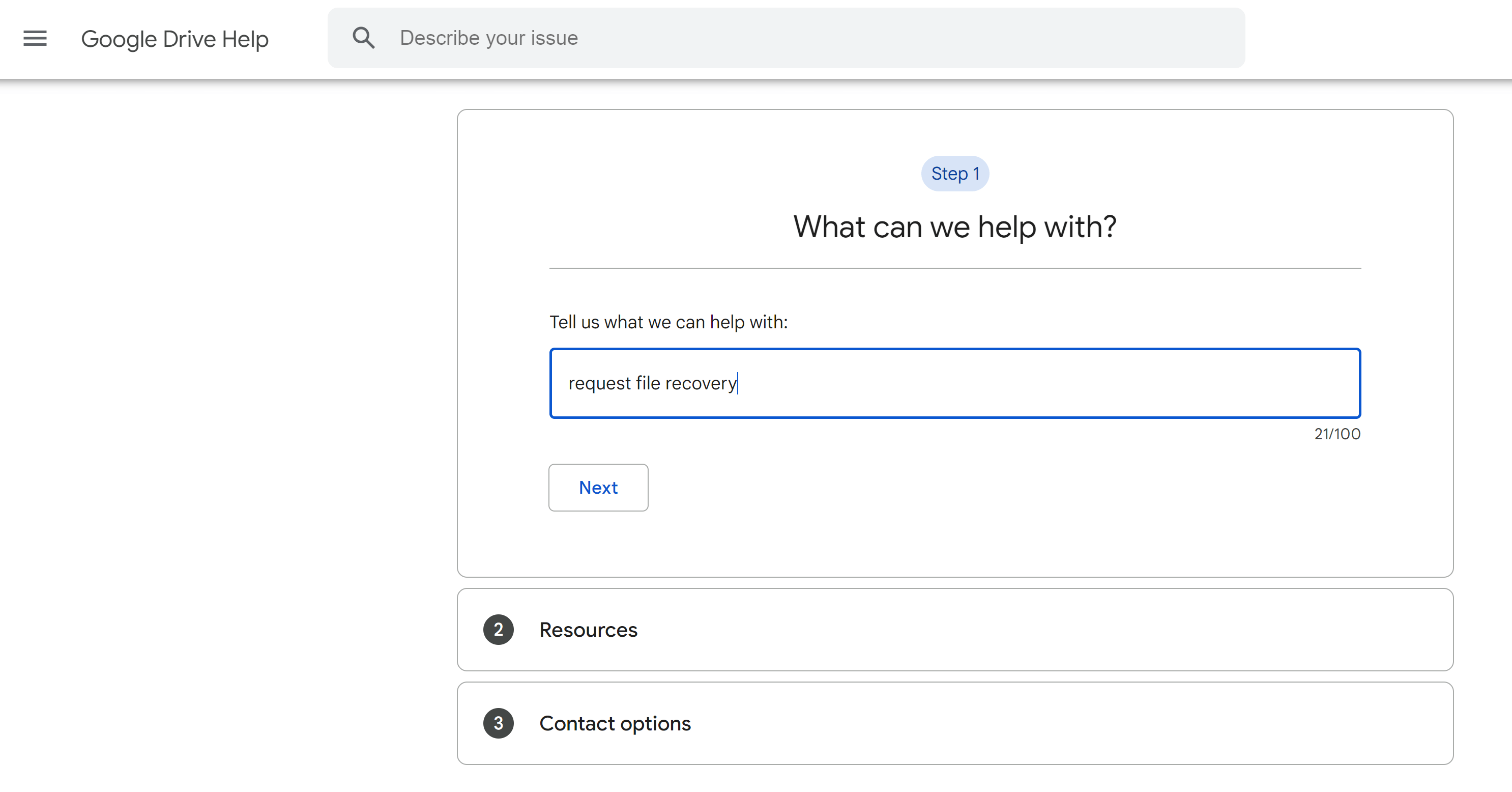The height and width of the screenshot is (792, 1512).
Task: Click the 21/100 character counter
Action: tap(1336, 434)
